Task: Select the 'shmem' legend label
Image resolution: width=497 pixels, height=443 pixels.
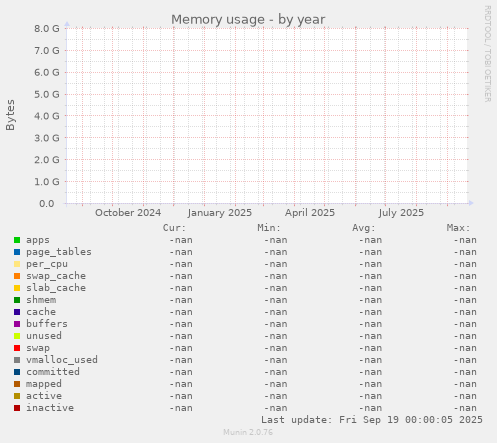Action: coord(41,300)
